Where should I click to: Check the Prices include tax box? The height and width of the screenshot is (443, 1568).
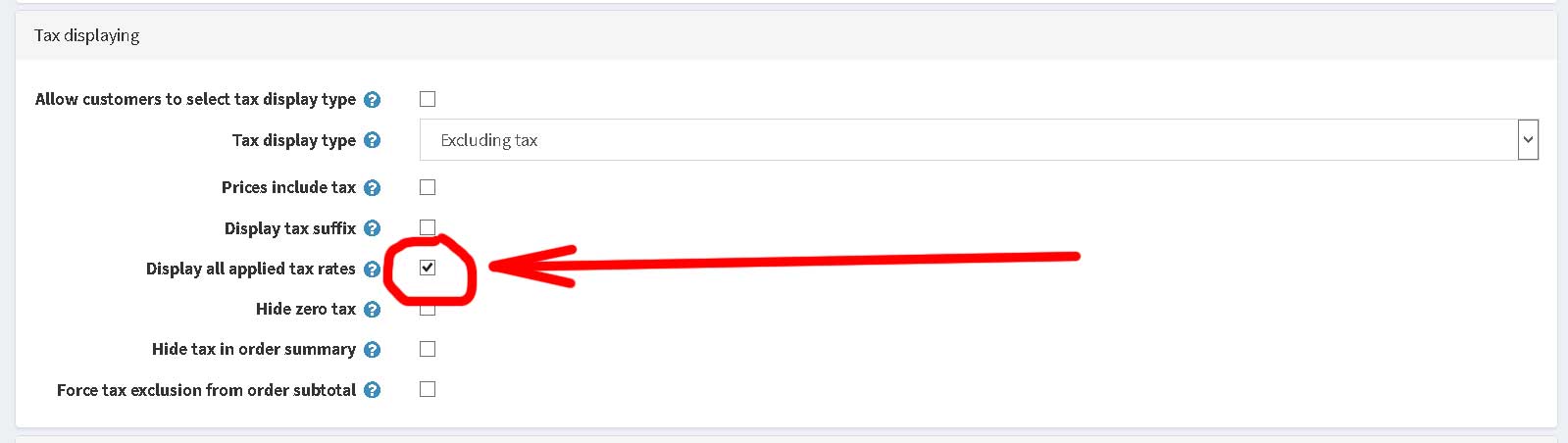tap(428, 187)
